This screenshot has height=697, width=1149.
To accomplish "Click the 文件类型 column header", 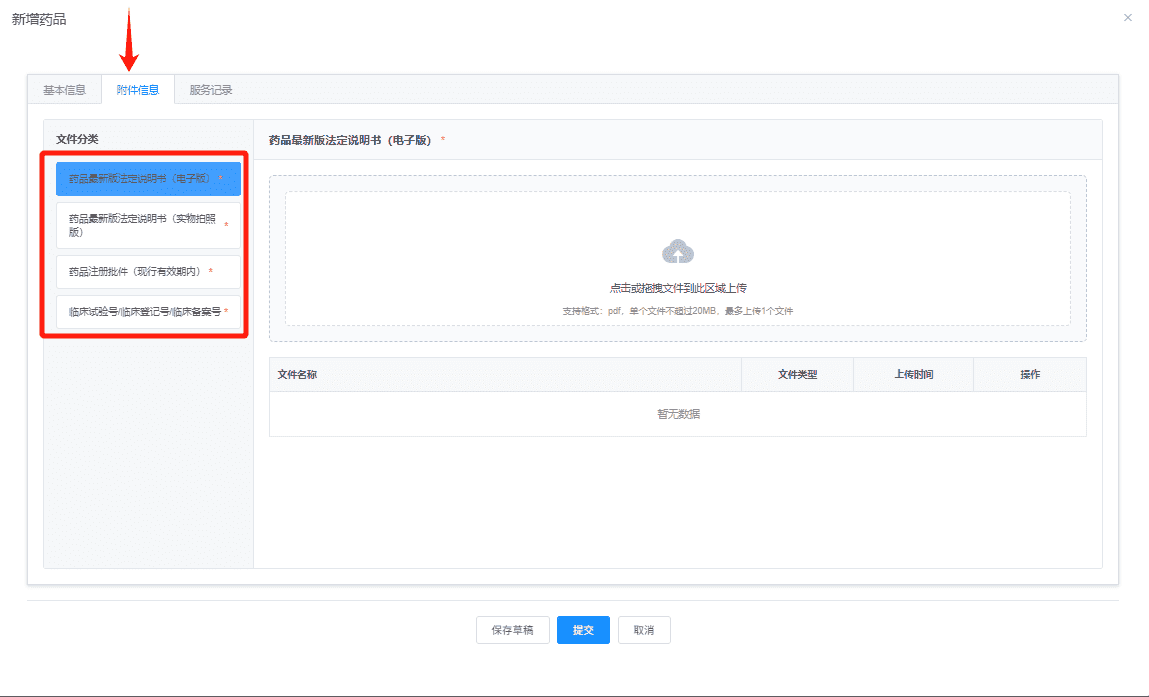I will point(797,375).
